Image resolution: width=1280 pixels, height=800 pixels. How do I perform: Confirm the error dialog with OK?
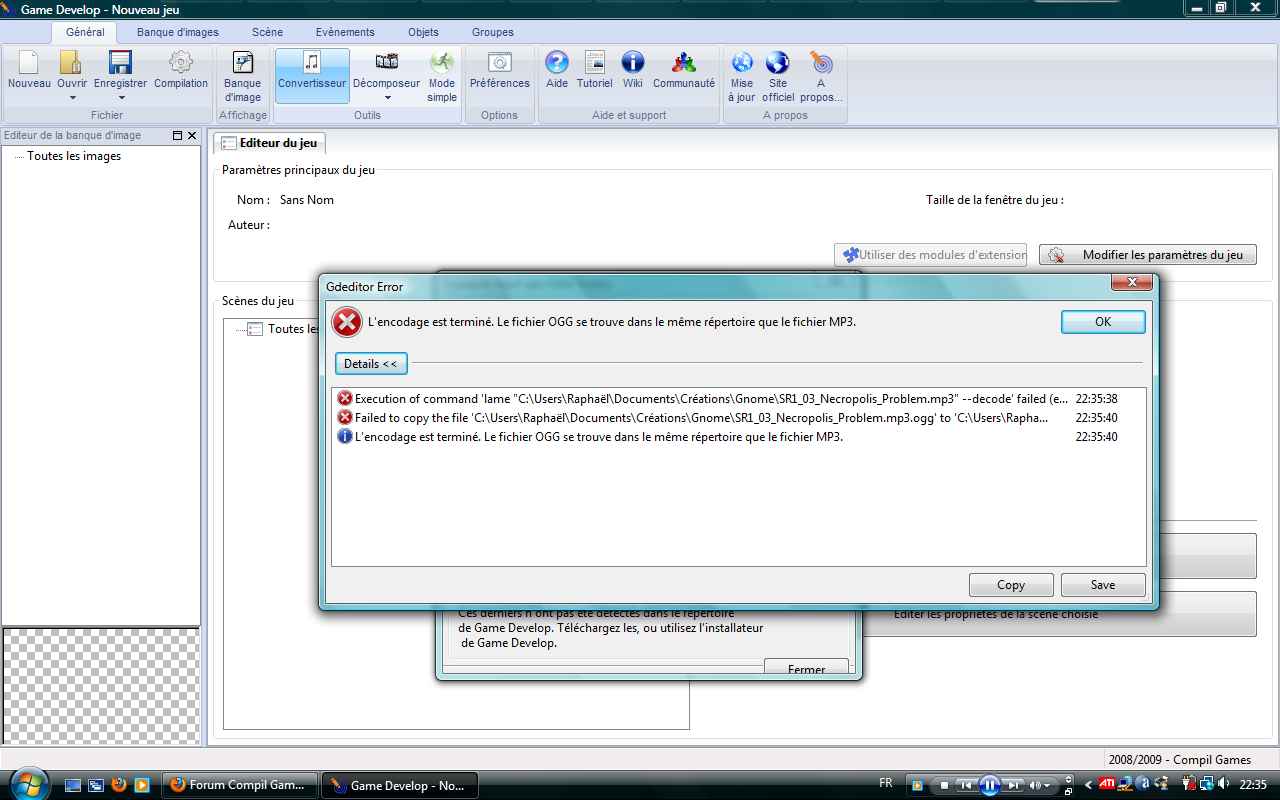(x=1103, y=322)
